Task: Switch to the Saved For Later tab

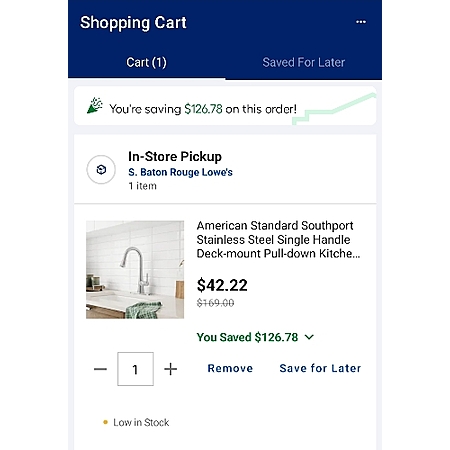Action: [303, 62]
